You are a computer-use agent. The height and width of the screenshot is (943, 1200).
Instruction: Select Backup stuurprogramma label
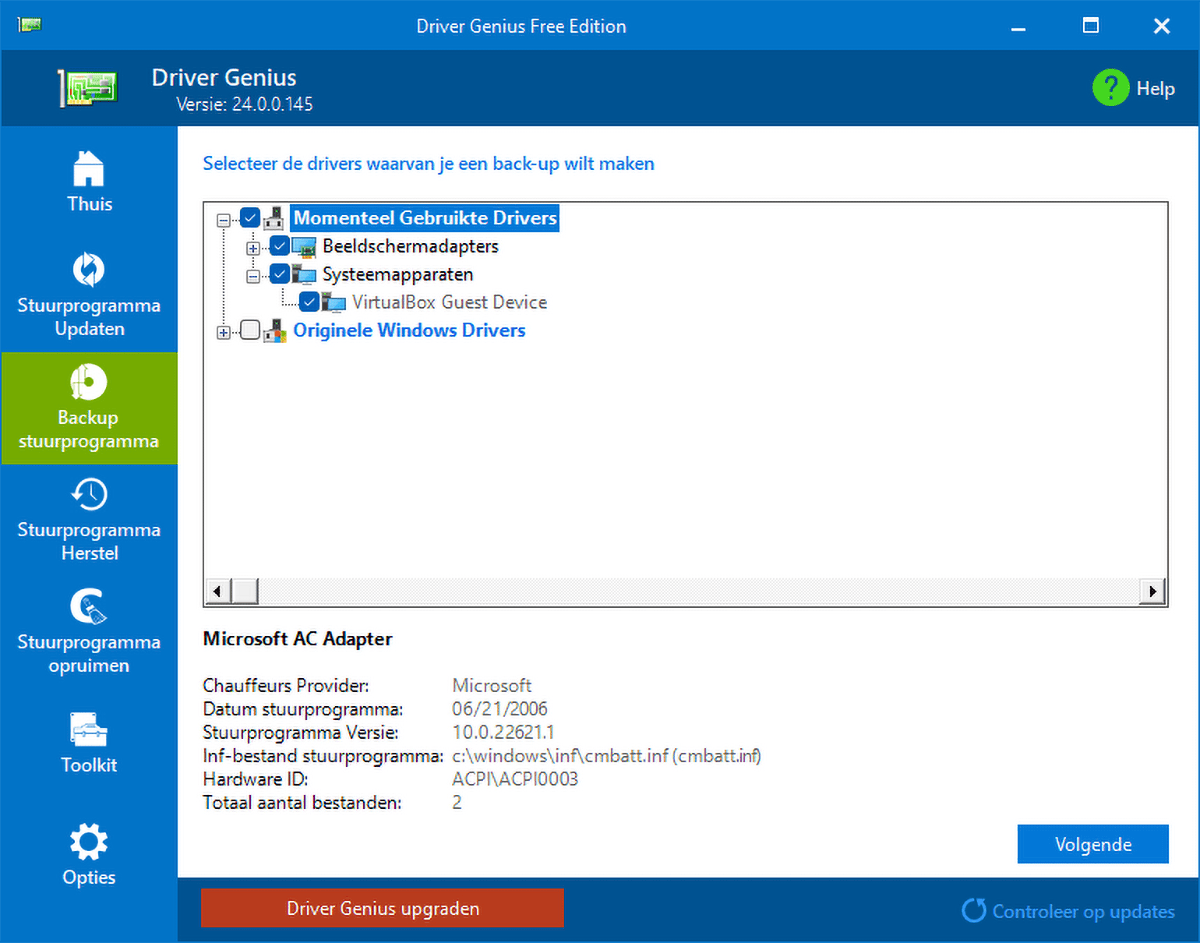point(89,429)
